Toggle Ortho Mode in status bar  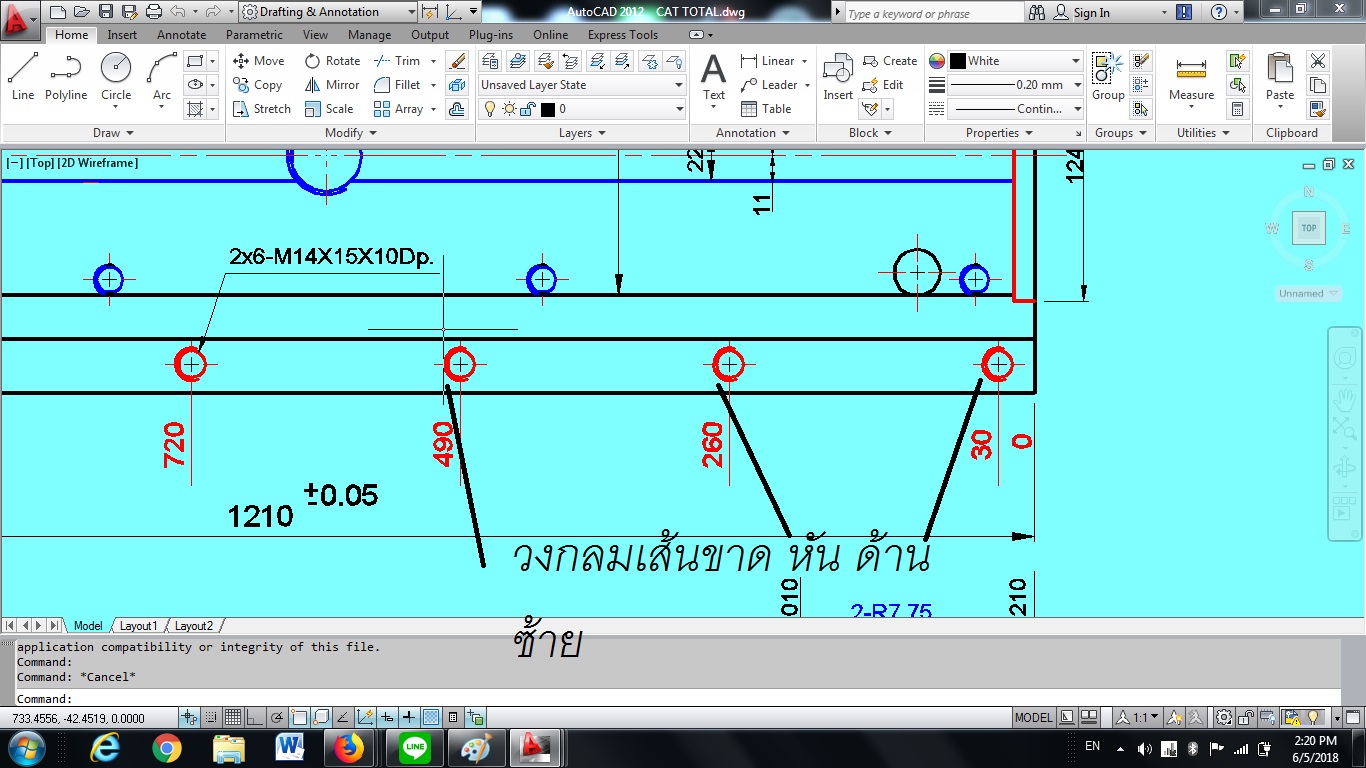tap(255, 717)
